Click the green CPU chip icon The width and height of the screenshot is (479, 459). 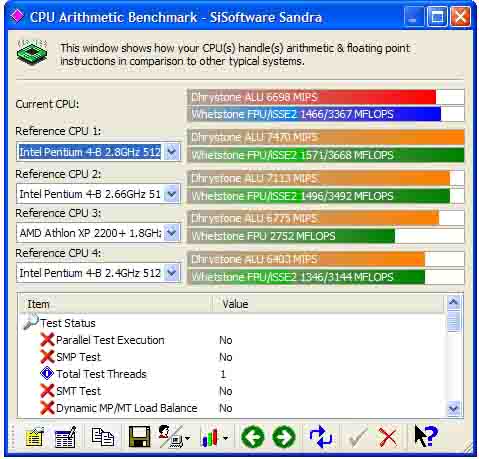point(32,53)
